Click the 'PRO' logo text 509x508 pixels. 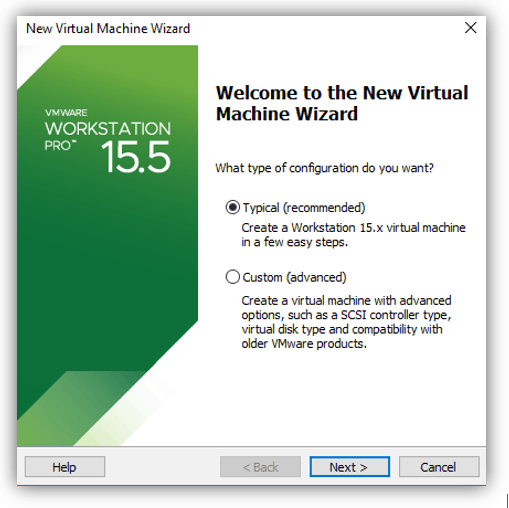[x=61, y=146]
